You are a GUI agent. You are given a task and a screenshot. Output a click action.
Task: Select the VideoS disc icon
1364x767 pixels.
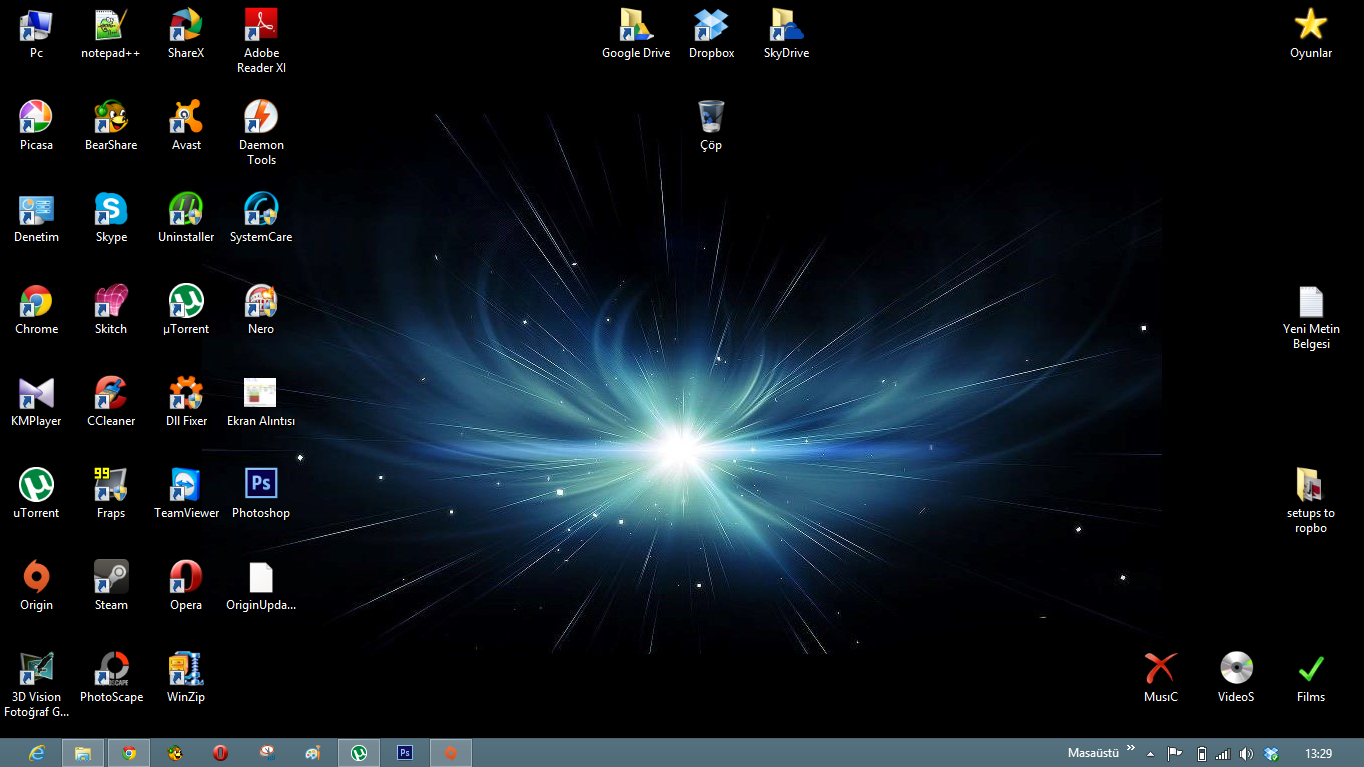[x=1236, y=677]
